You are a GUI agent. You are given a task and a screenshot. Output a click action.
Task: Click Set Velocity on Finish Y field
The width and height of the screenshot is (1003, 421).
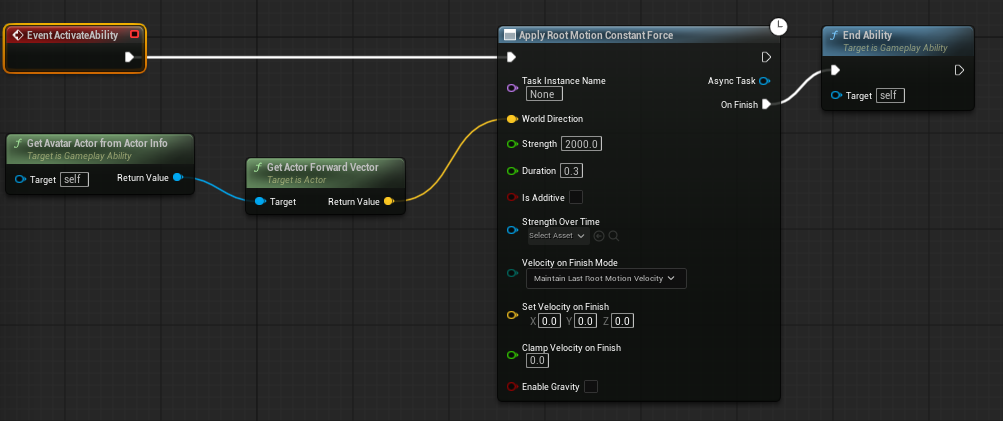pyautogui.click(x=585, y=321)
